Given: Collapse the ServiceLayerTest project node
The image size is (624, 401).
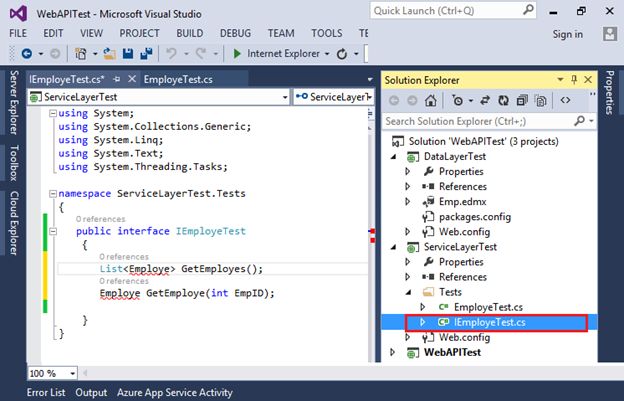Looking at the screenshot, I should pos(393,247).
